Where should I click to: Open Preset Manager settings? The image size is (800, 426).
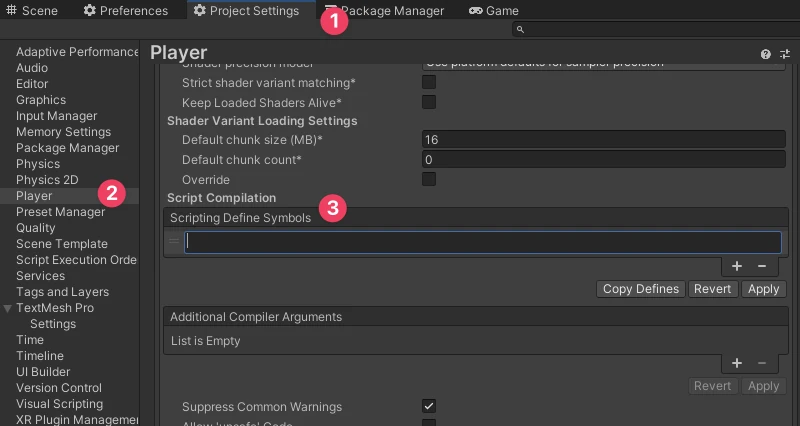pos(60,212)
